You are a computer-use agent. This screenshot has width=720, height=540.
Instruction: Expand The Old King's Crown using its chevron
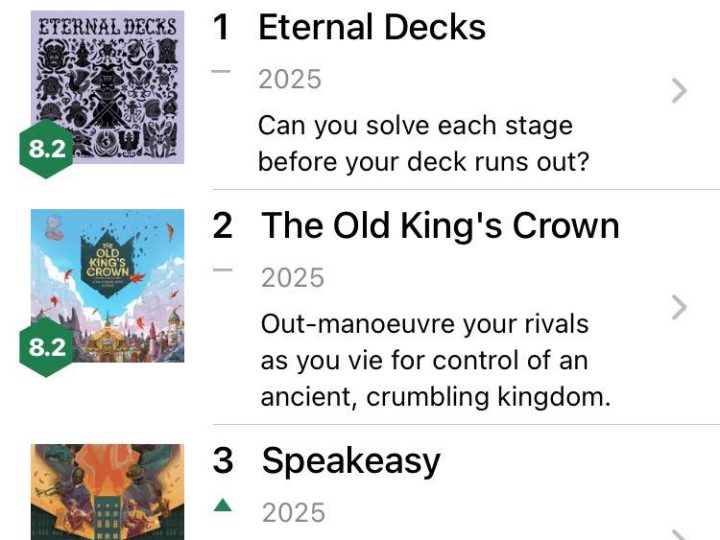click(x=680, y=307)
